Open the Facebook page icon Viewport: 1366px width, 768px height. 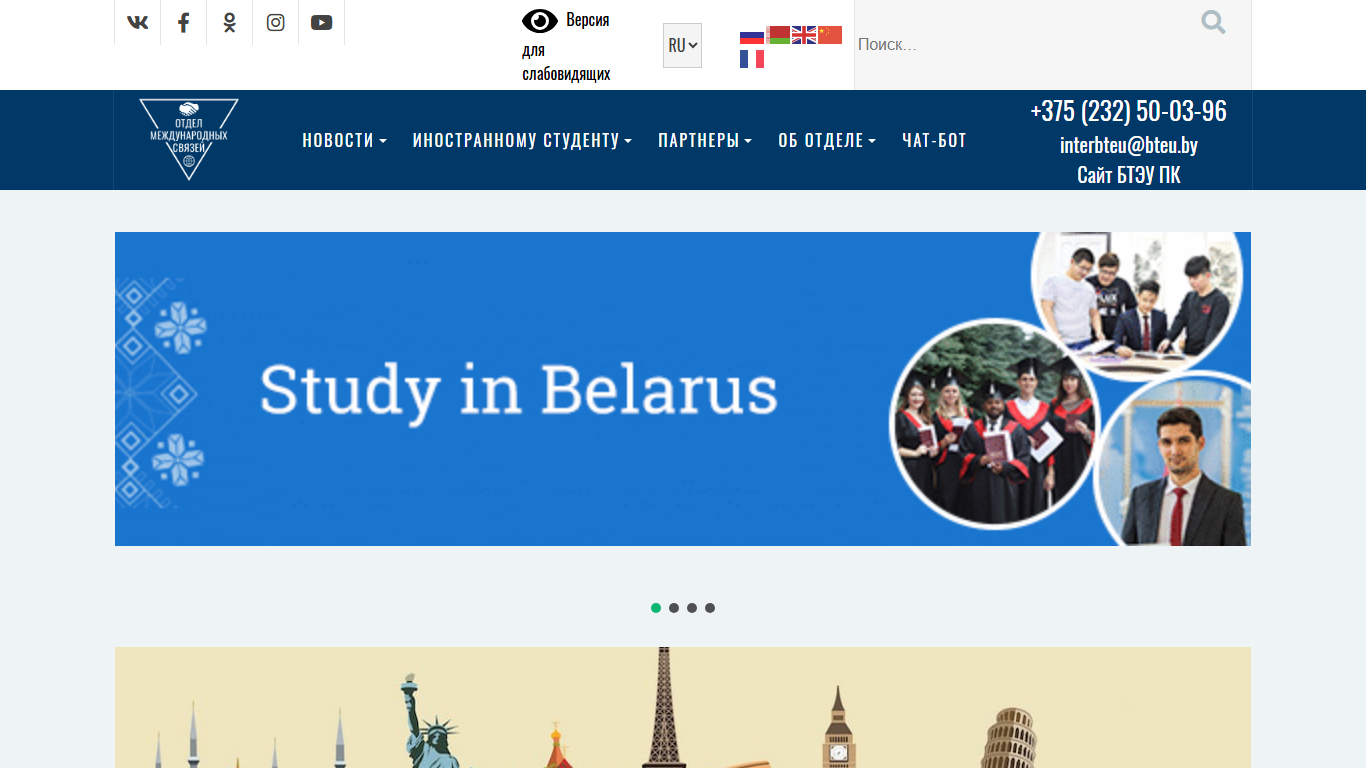click(x=183, y=23)
